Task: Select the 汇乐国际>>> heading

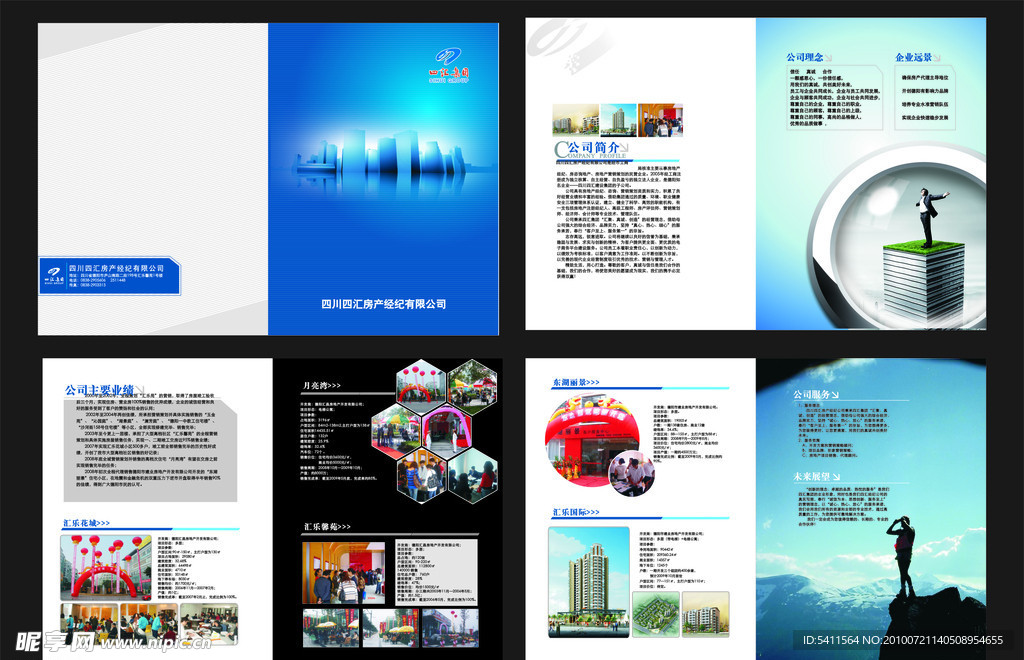Action: pos(576,512)
